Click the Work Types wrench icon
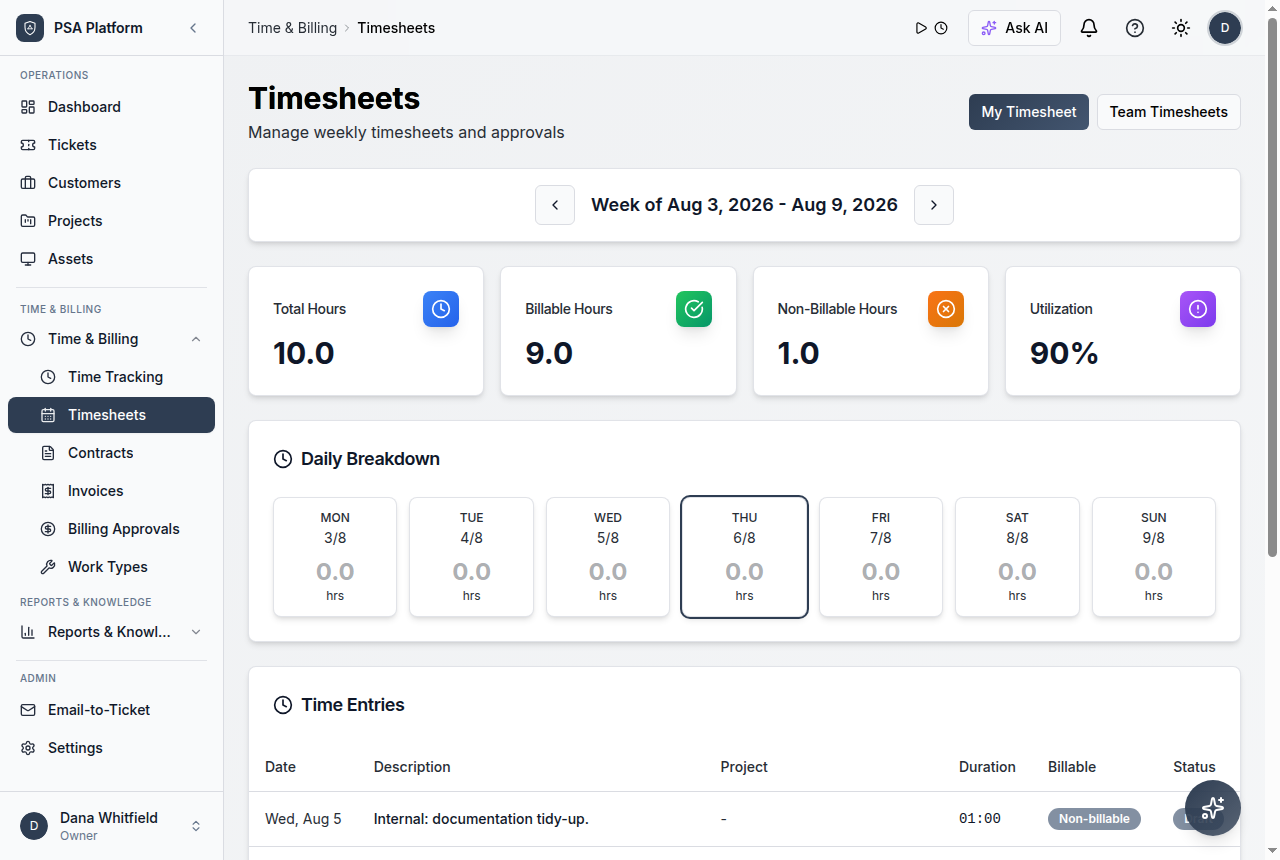Screen dimensions: 1280x860 click(x=48, y=567)
